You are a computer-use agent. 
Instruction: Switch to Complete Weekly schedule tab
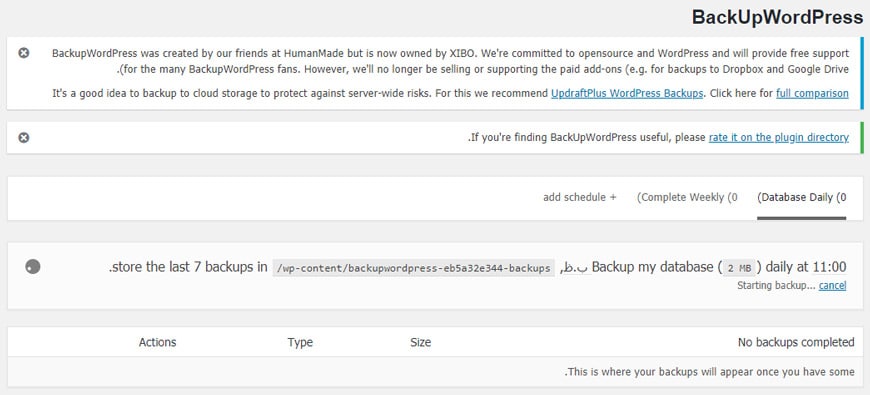687,198
